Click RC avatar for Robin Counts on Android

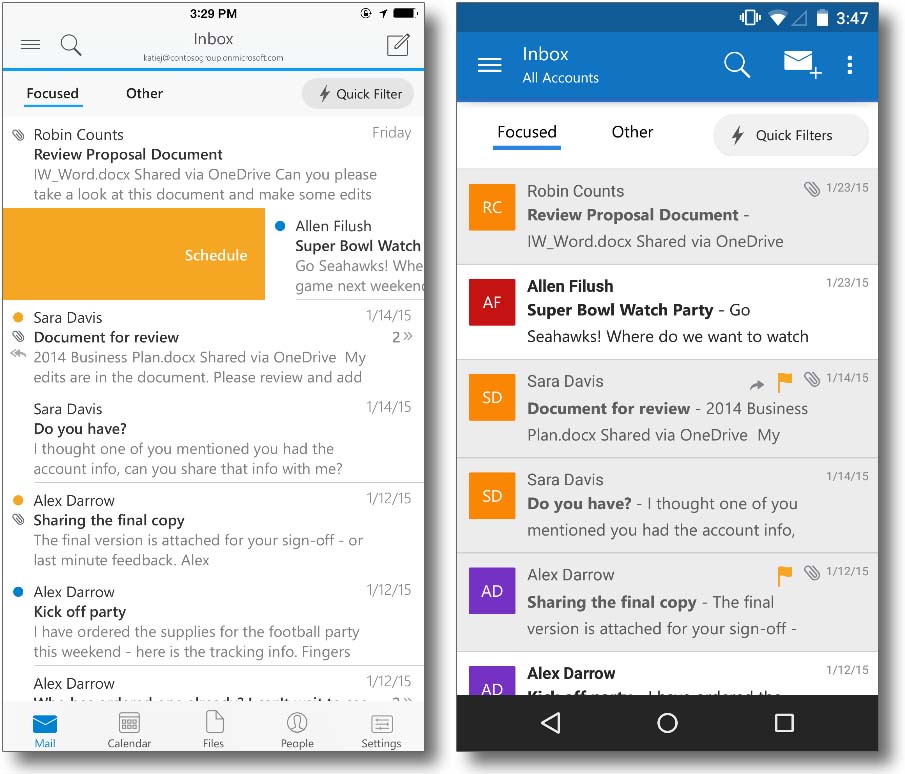[x=492, y=207]
